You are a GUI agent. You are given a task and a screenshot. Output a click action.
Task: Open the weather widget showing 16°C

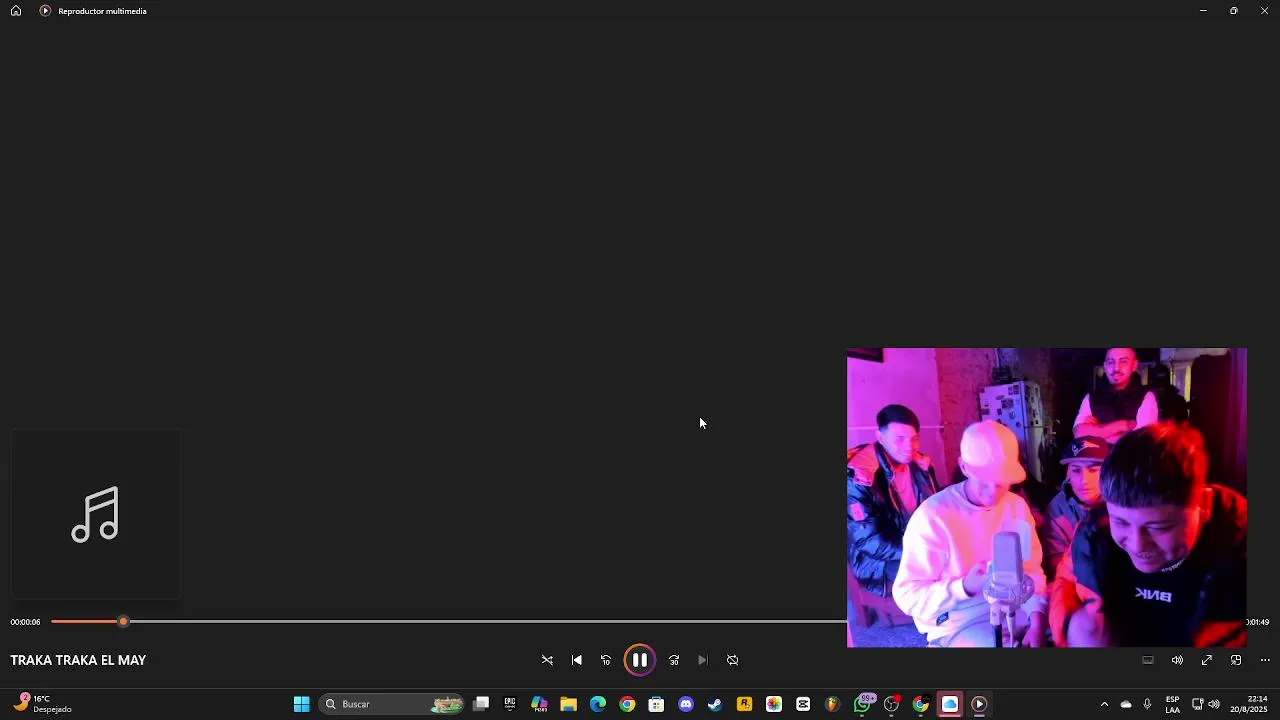(x=42, y=704)
